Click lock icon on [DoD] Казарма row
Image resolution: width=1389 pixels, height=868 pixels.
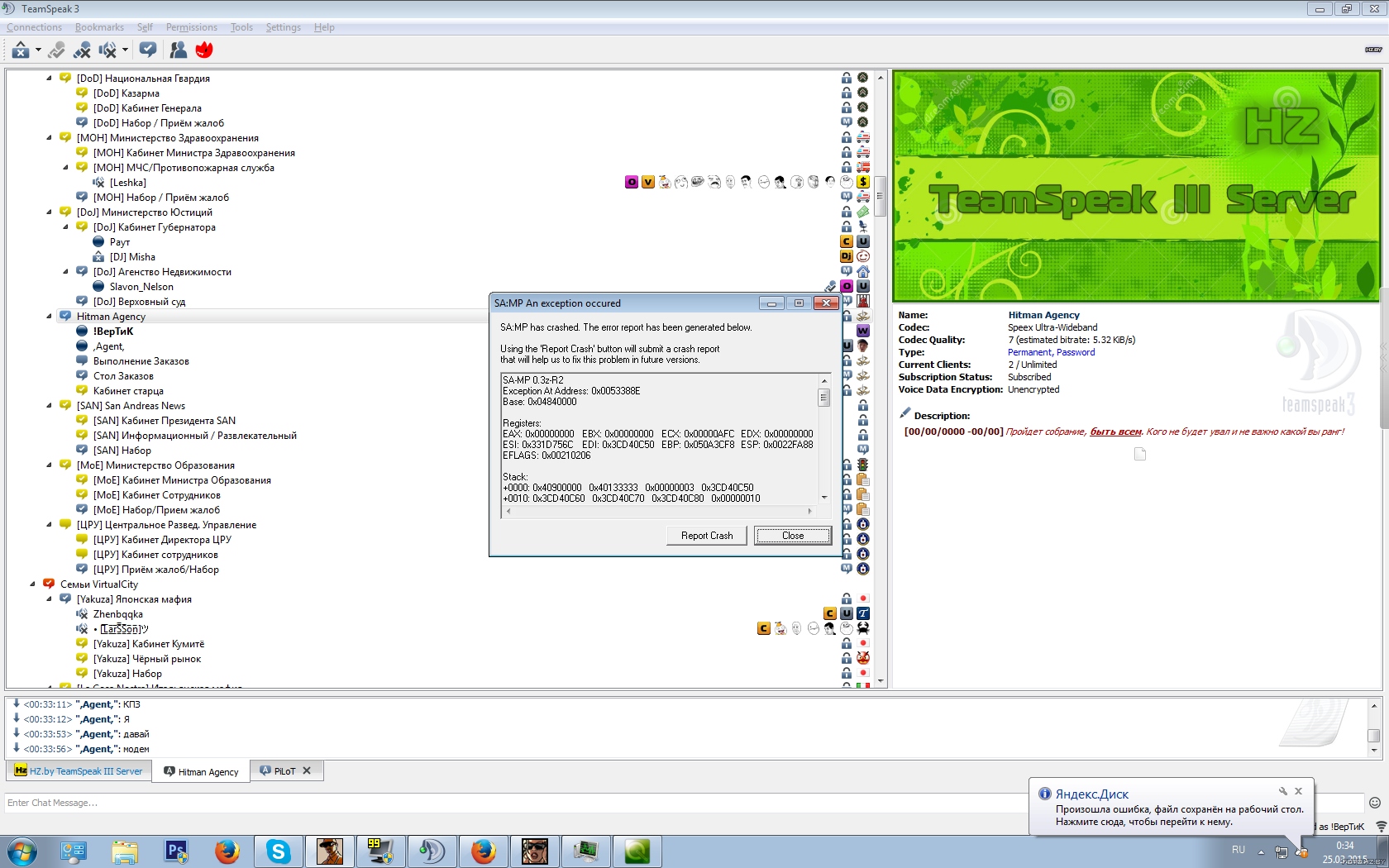(847, 93)
